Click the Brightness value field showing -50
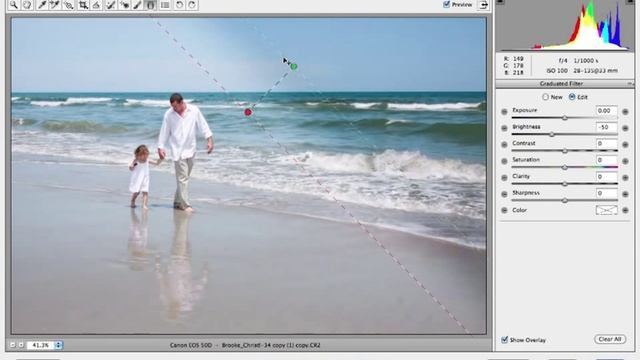The width and height of the screenshot is (640, 360). pos(606,127)
